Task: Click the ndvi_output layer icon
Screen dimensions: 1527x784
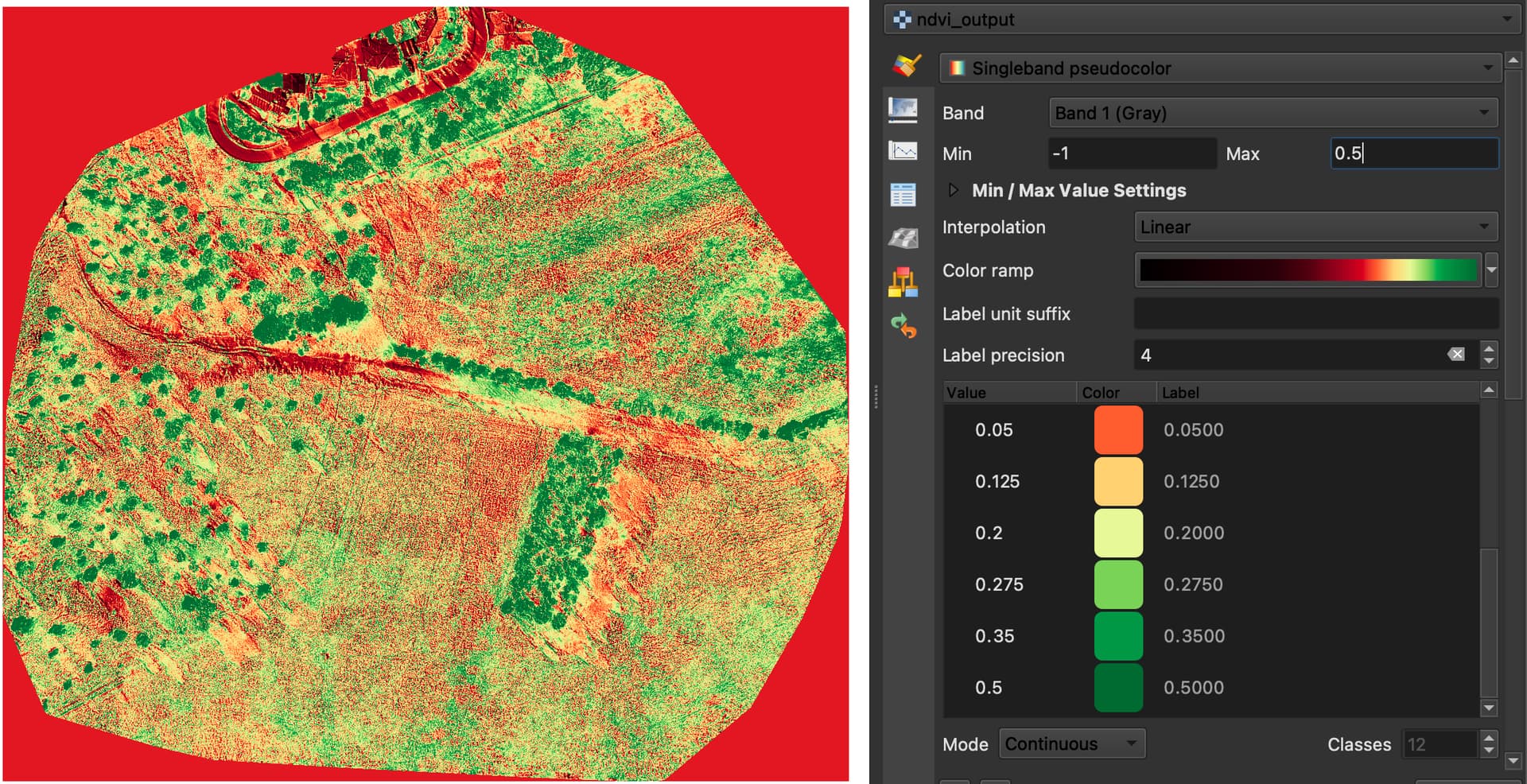Action: 901,19
